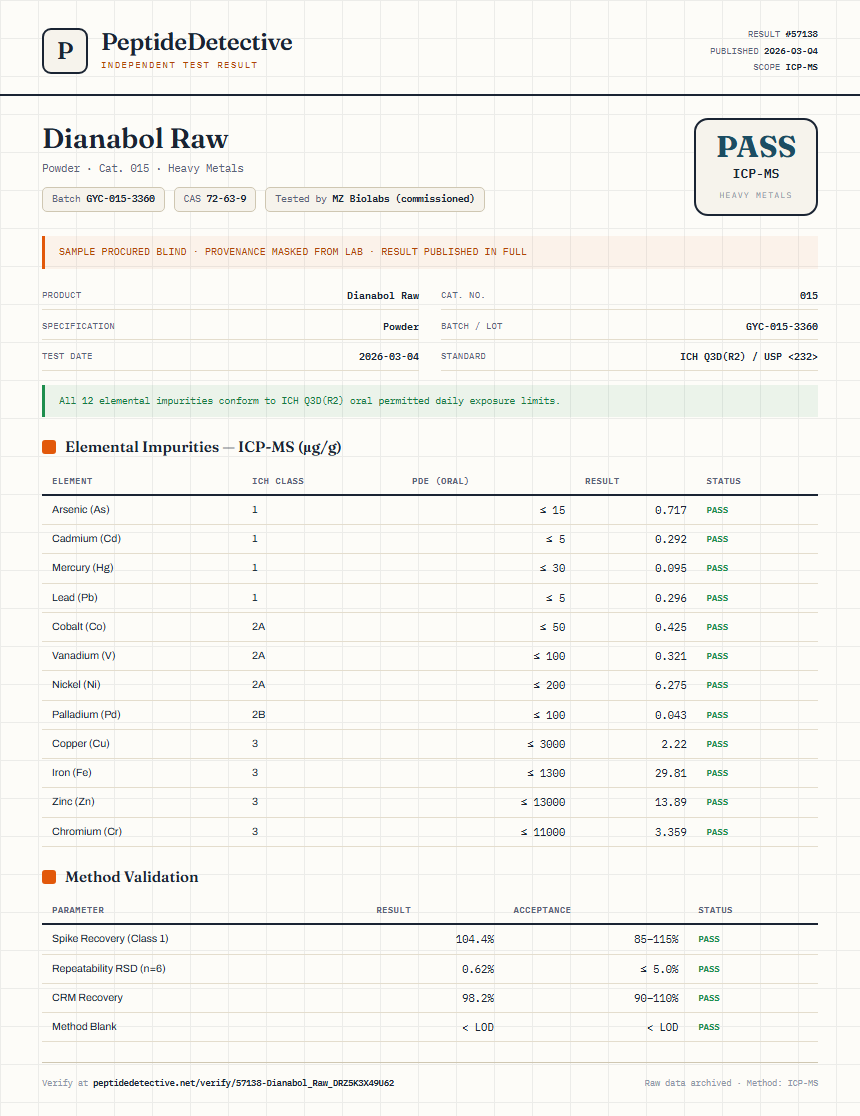Click the Copper (Cu) row label
The image size is (860, 1116).
click(80, 744)
